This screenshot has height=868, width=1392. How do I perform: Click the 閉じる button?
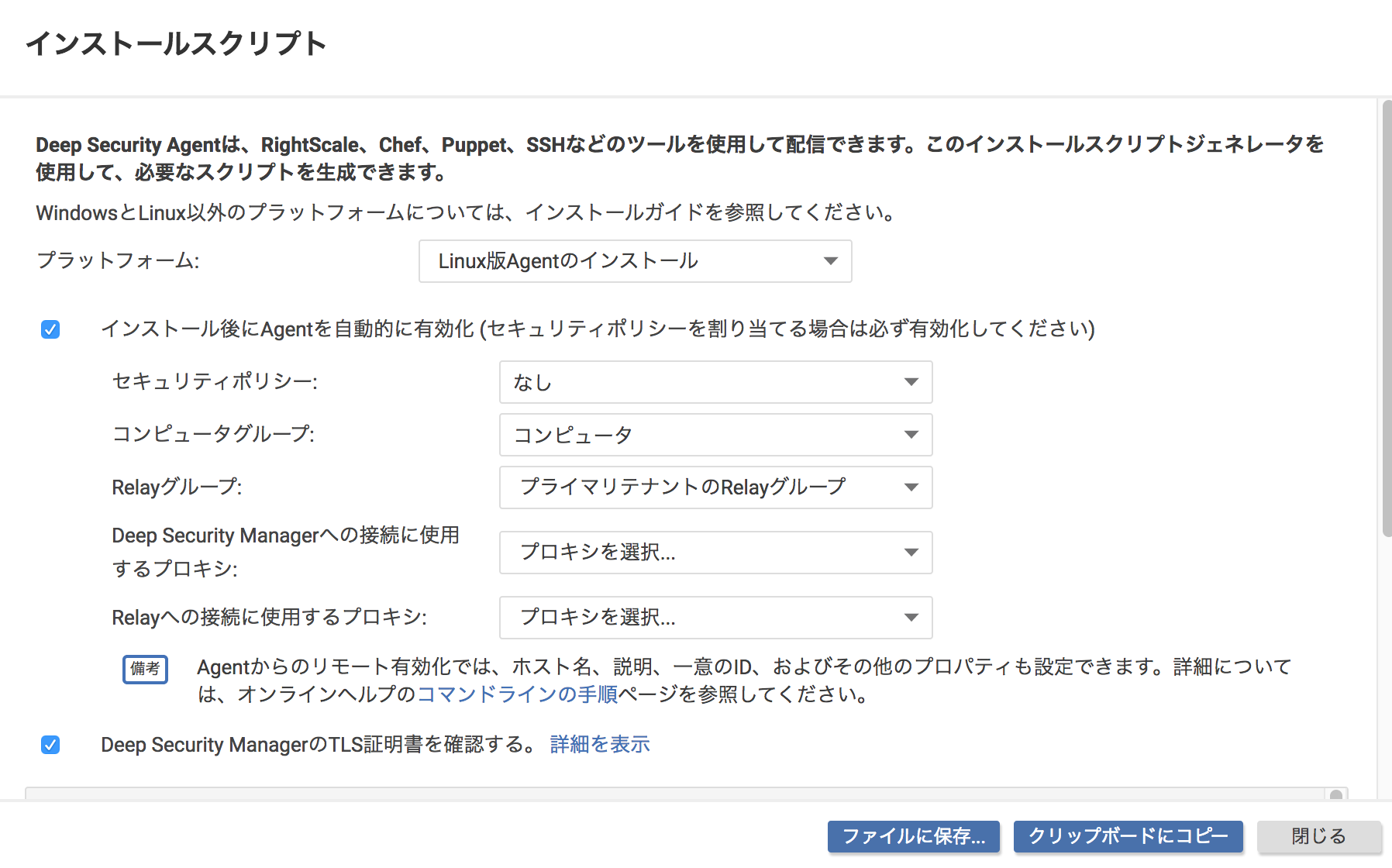(x=1319, y=836)
